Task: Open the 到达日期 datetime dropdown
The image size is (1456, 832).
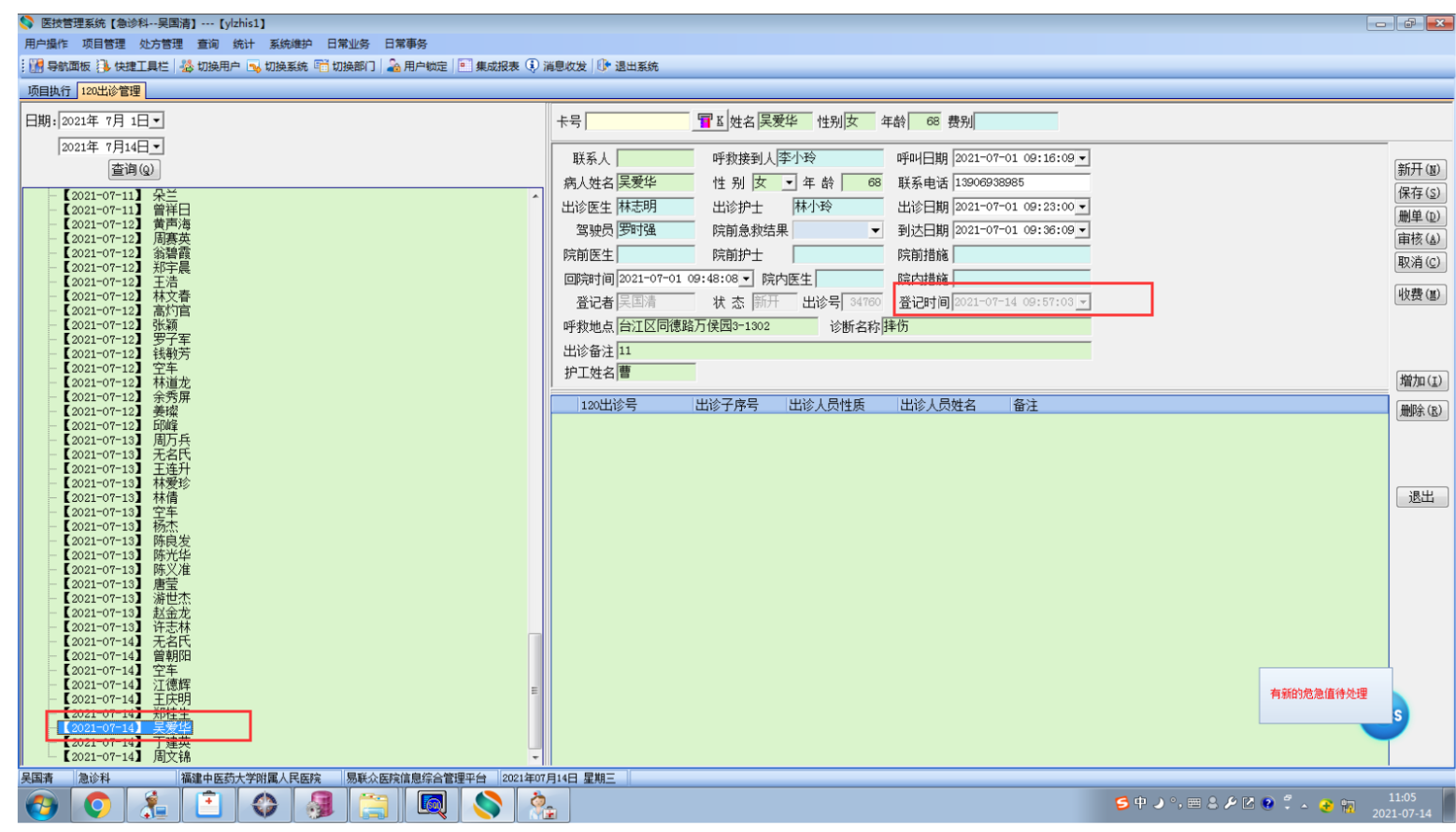Action: click(1083, 230)
